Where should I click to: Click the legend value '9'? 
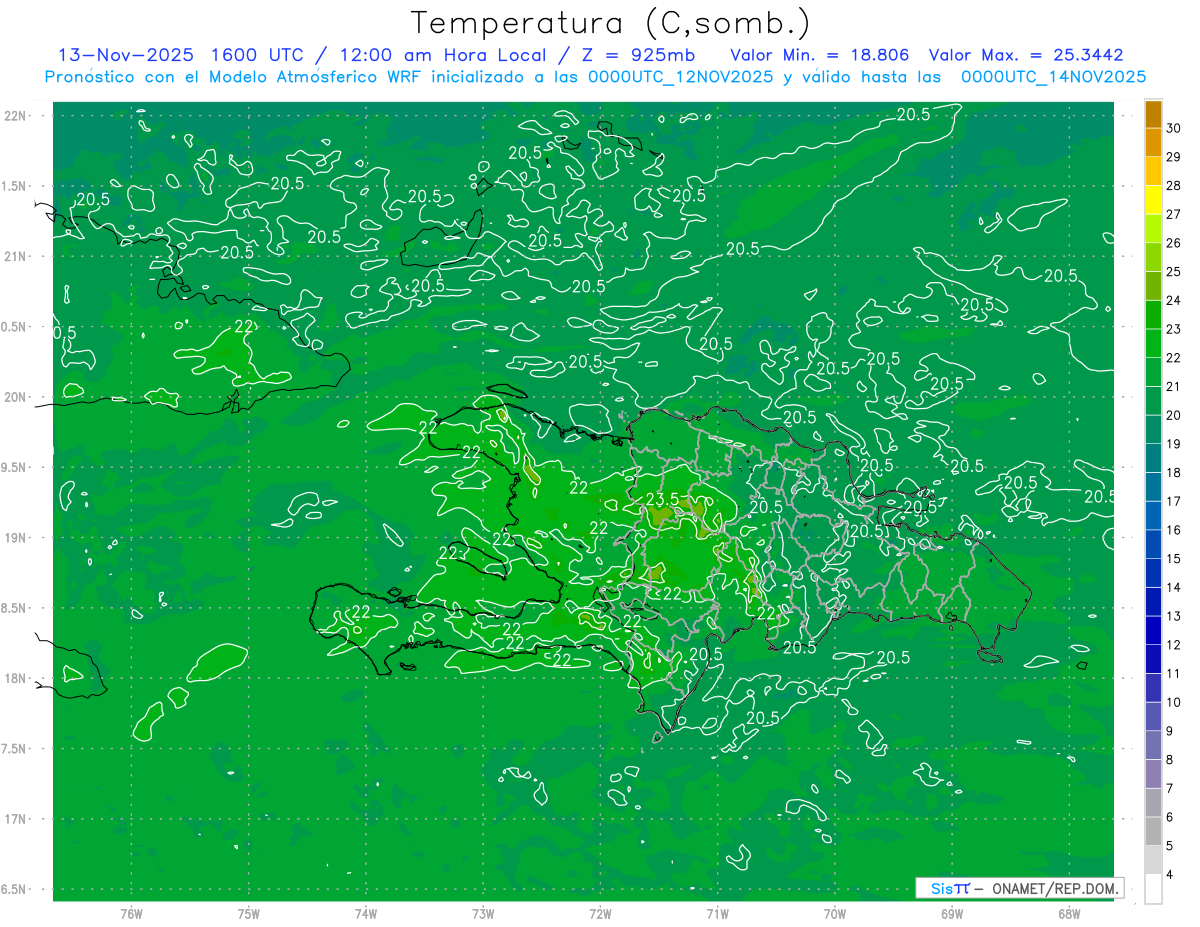(1171, 732)
